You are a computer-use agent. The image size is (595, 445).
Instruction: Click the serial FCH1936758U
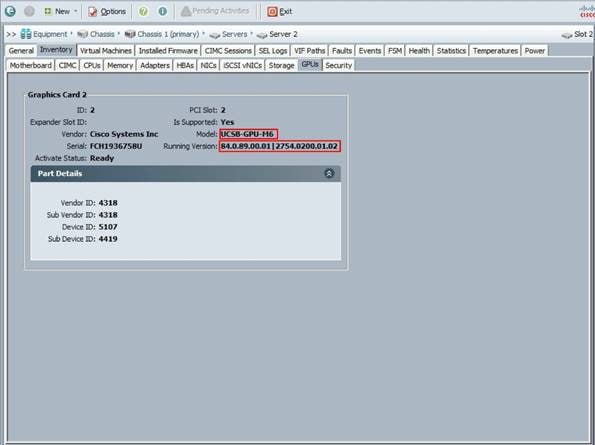pyautogui.click(x=116, y=146)
